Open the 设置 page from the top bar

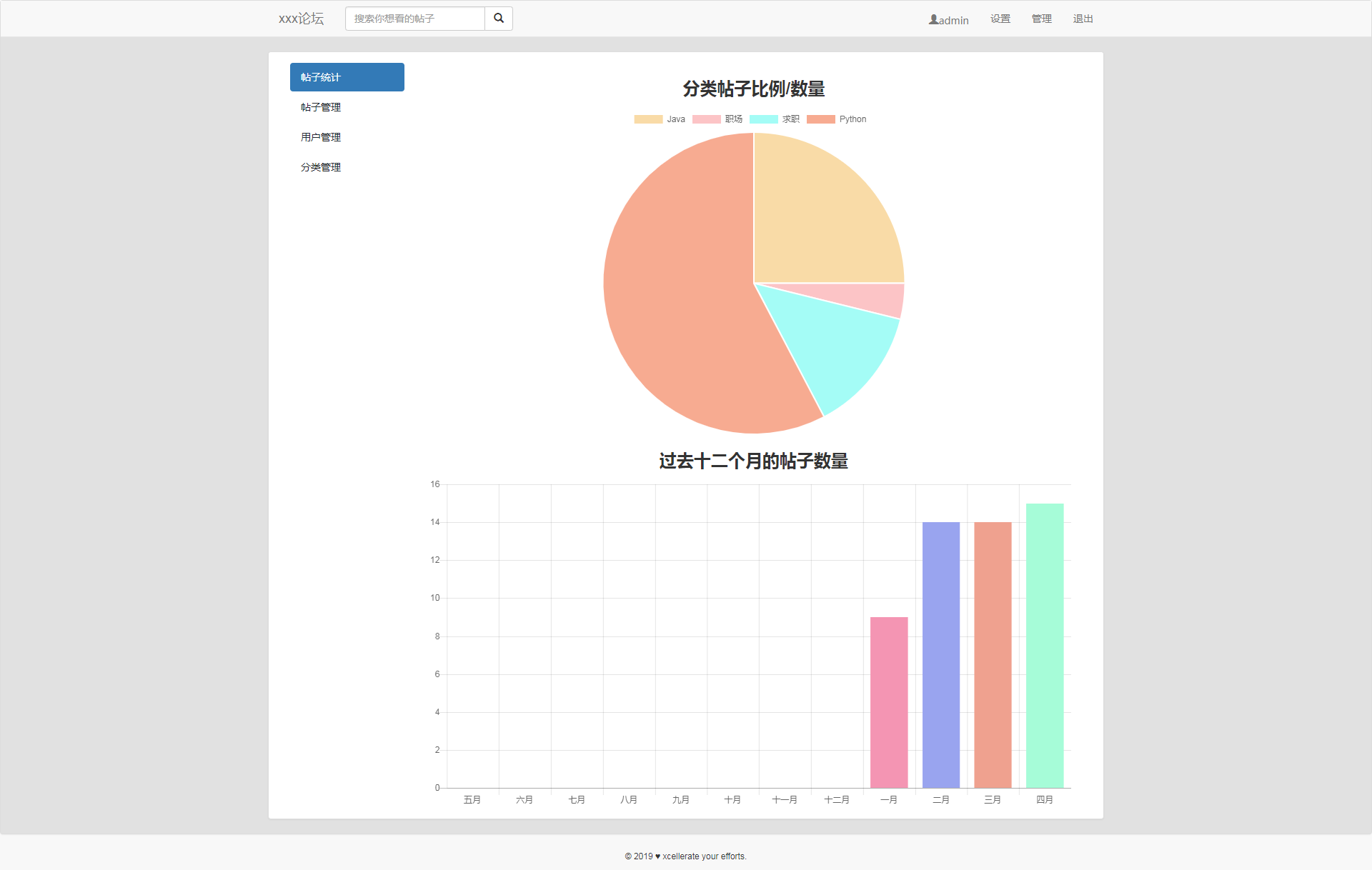click(1000, 19)
